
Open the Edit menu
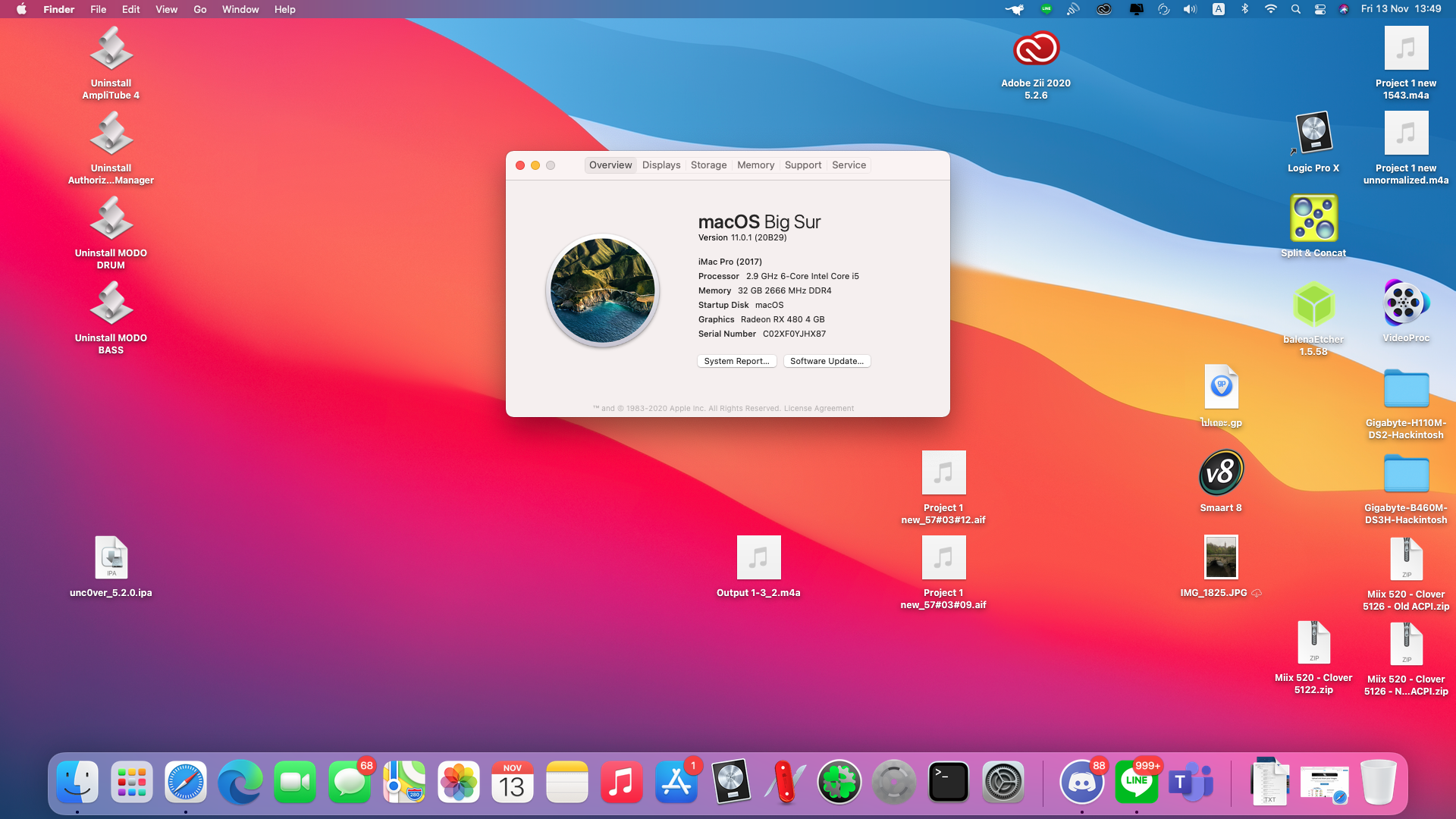point(130,9)
